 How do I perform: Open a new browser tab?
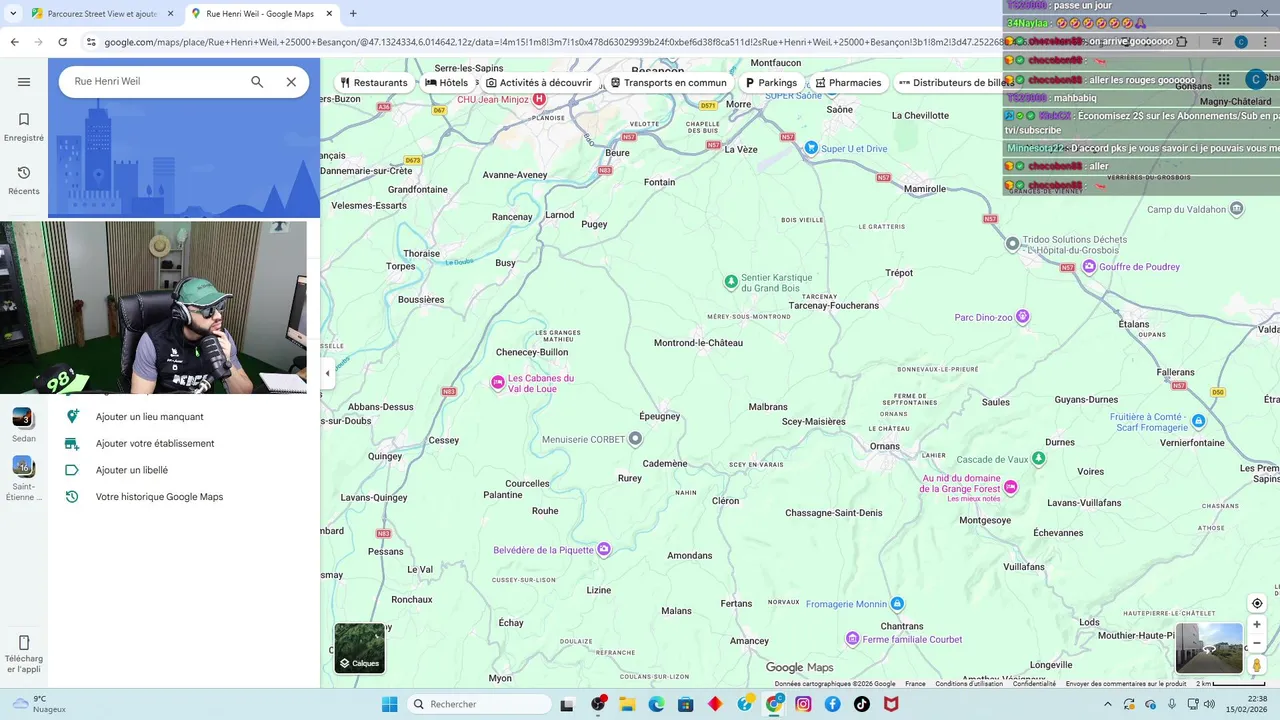tap(353, 14)
